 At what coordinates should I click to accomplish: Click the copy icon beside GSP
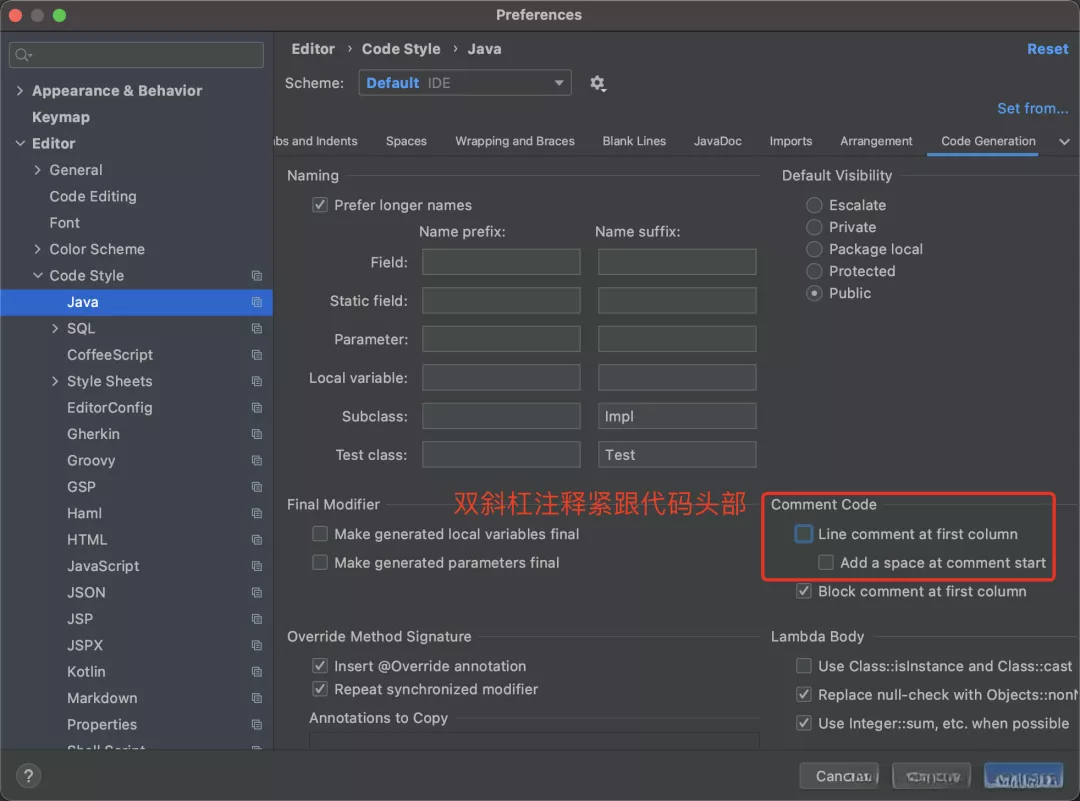click(257, 487)
